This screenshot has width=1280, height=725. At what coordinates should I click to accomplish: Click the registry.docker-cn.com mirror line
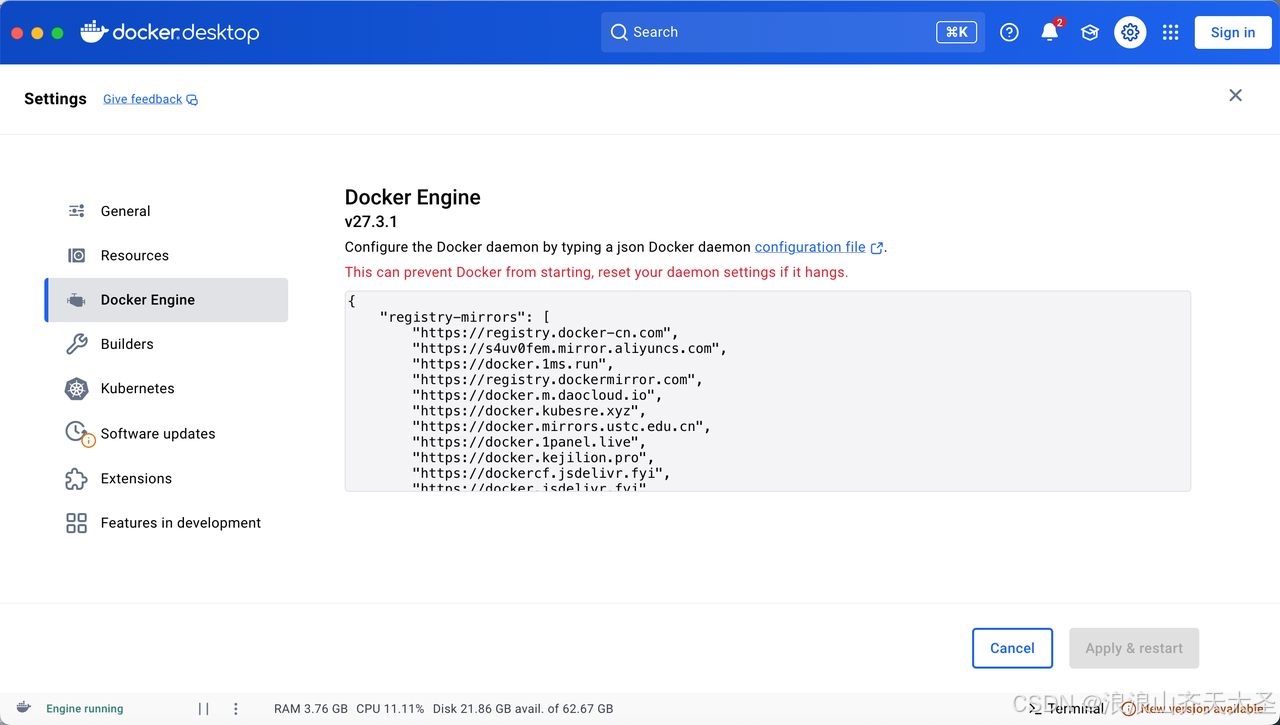(x=546, y=333)
